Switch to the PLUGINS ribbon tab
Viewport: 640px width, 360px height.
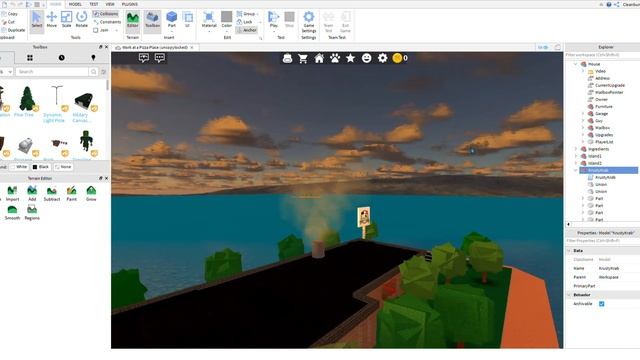(130, 4)
